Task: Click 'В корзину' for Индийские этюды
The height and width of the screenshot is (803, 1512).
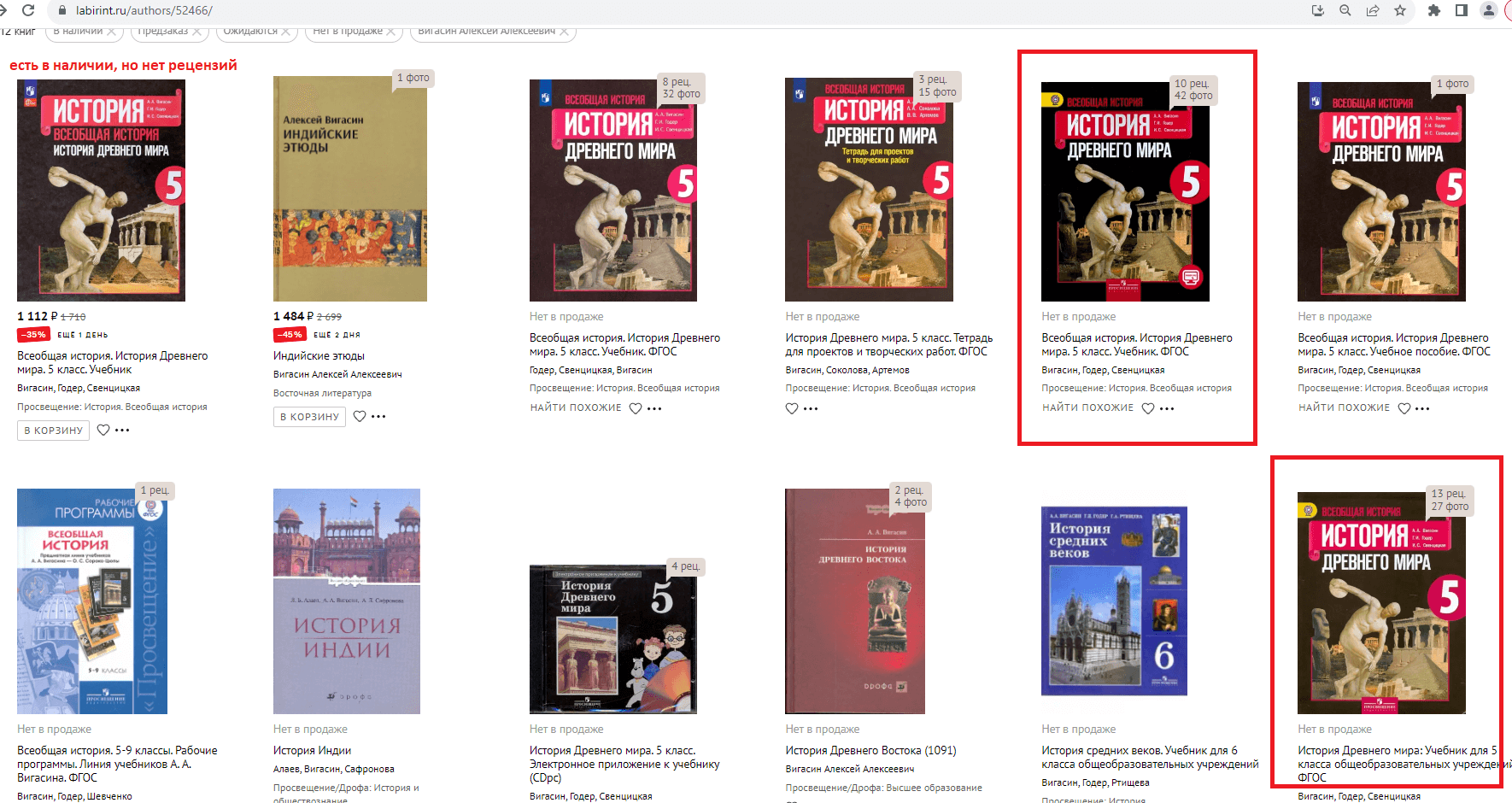Action: tap(309, 416)
